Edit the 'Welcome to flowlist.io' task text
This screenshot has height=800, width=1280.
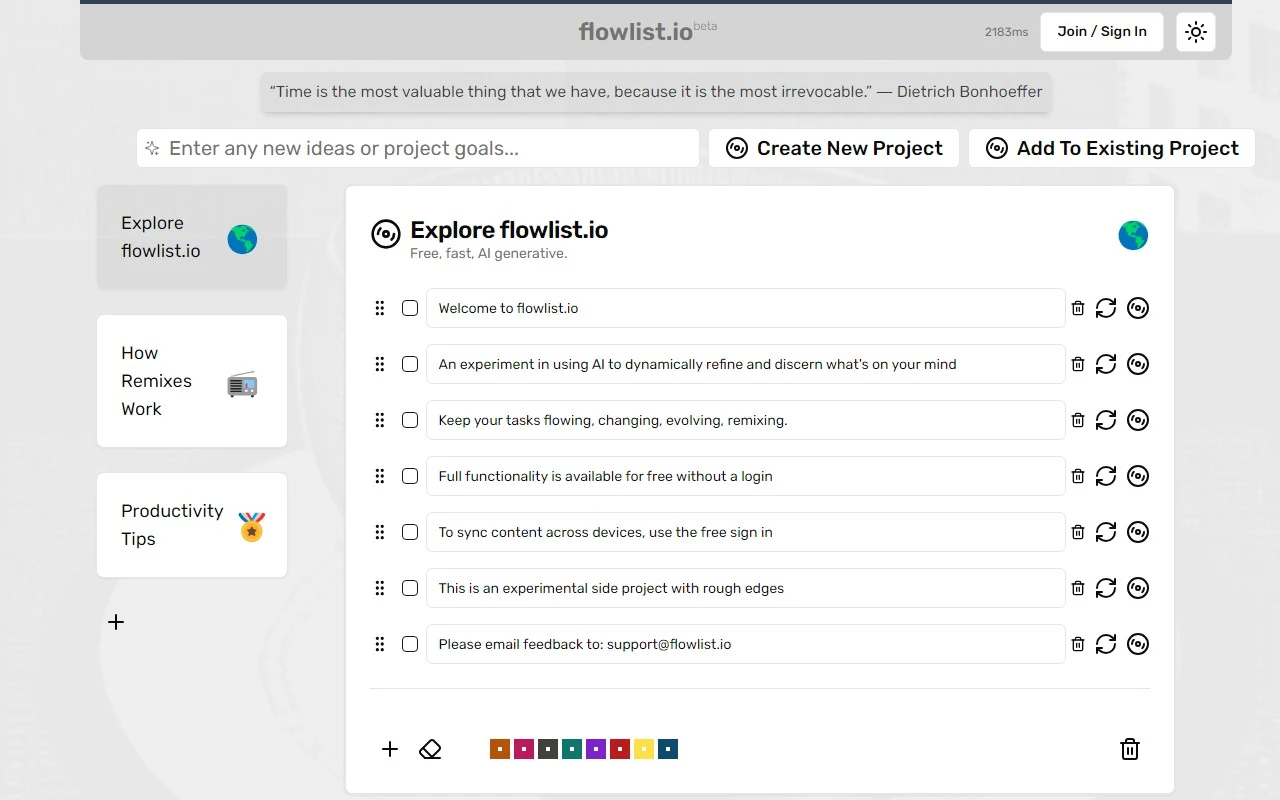pos(746,308)
